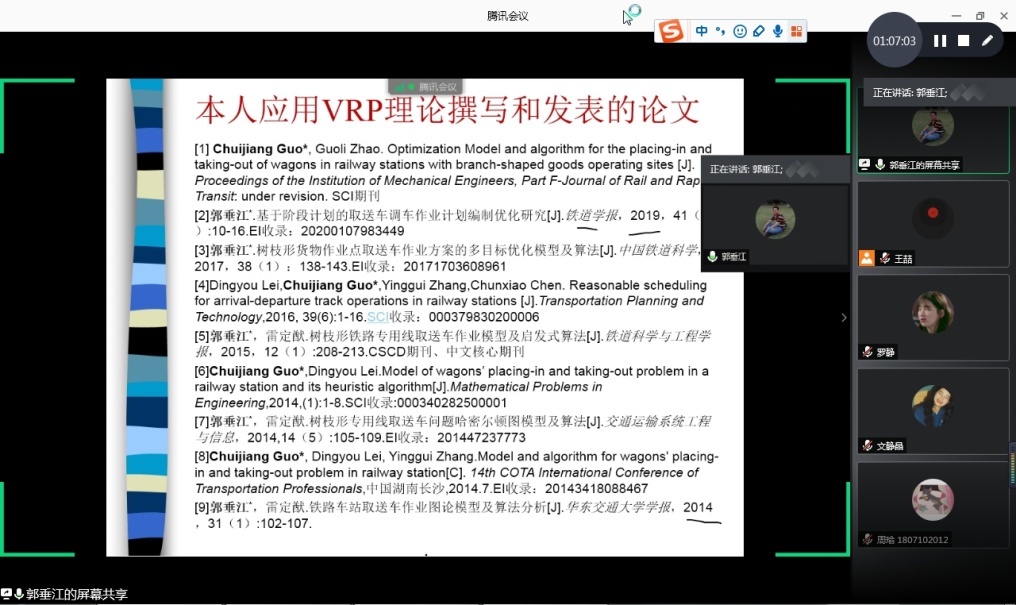Click bottom-left label 郭垂江的屏幕共享

click(76, 594)
